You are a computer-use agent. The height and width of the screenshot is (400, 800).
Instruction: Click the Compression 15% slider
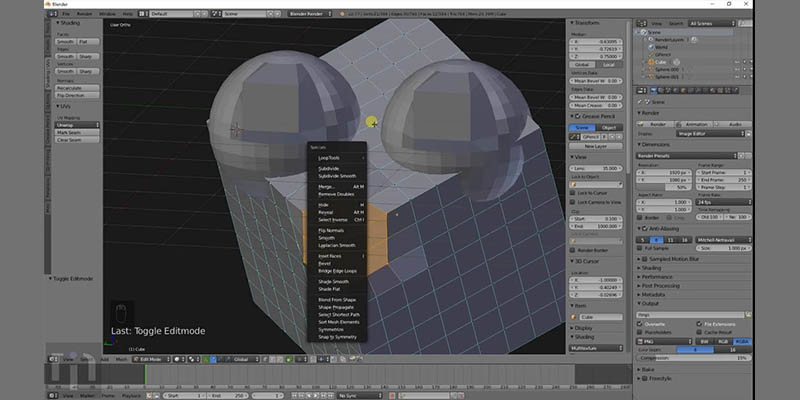tap(694, 358)
